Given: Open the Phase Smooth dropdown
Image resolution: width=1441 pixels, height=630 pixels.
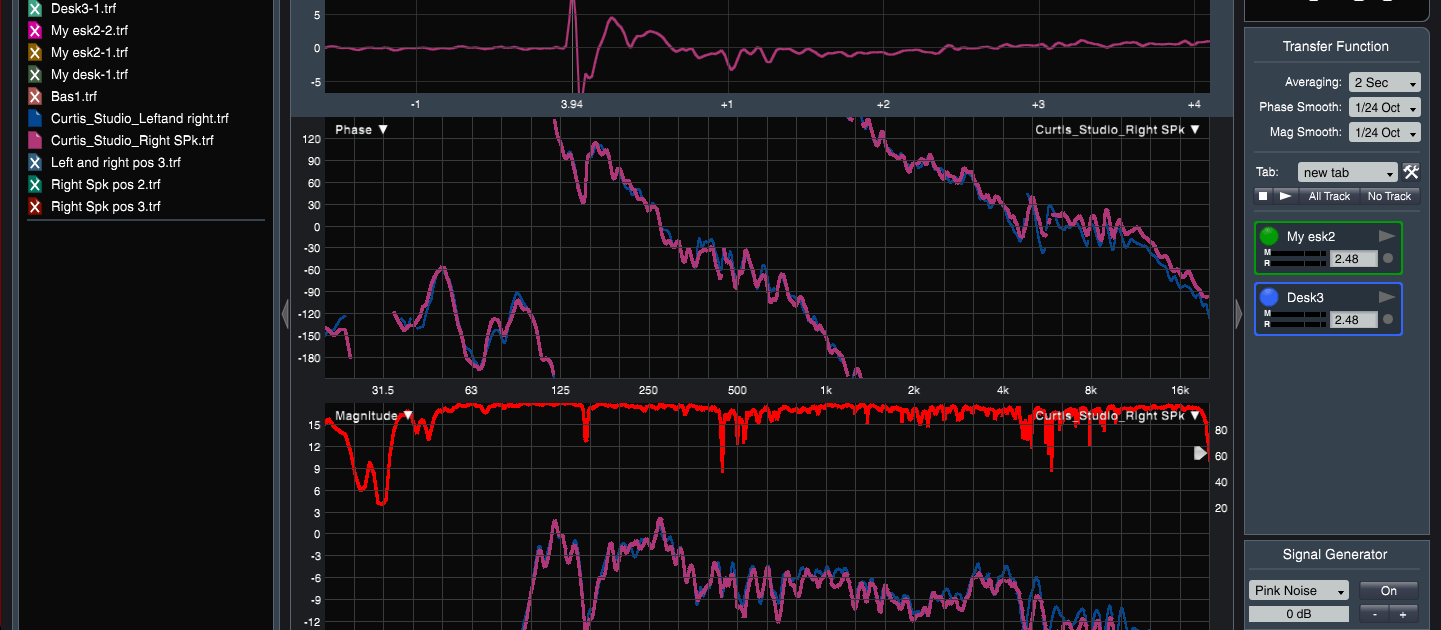Looking at the screenshot, I should click(x=1384, y=108).
